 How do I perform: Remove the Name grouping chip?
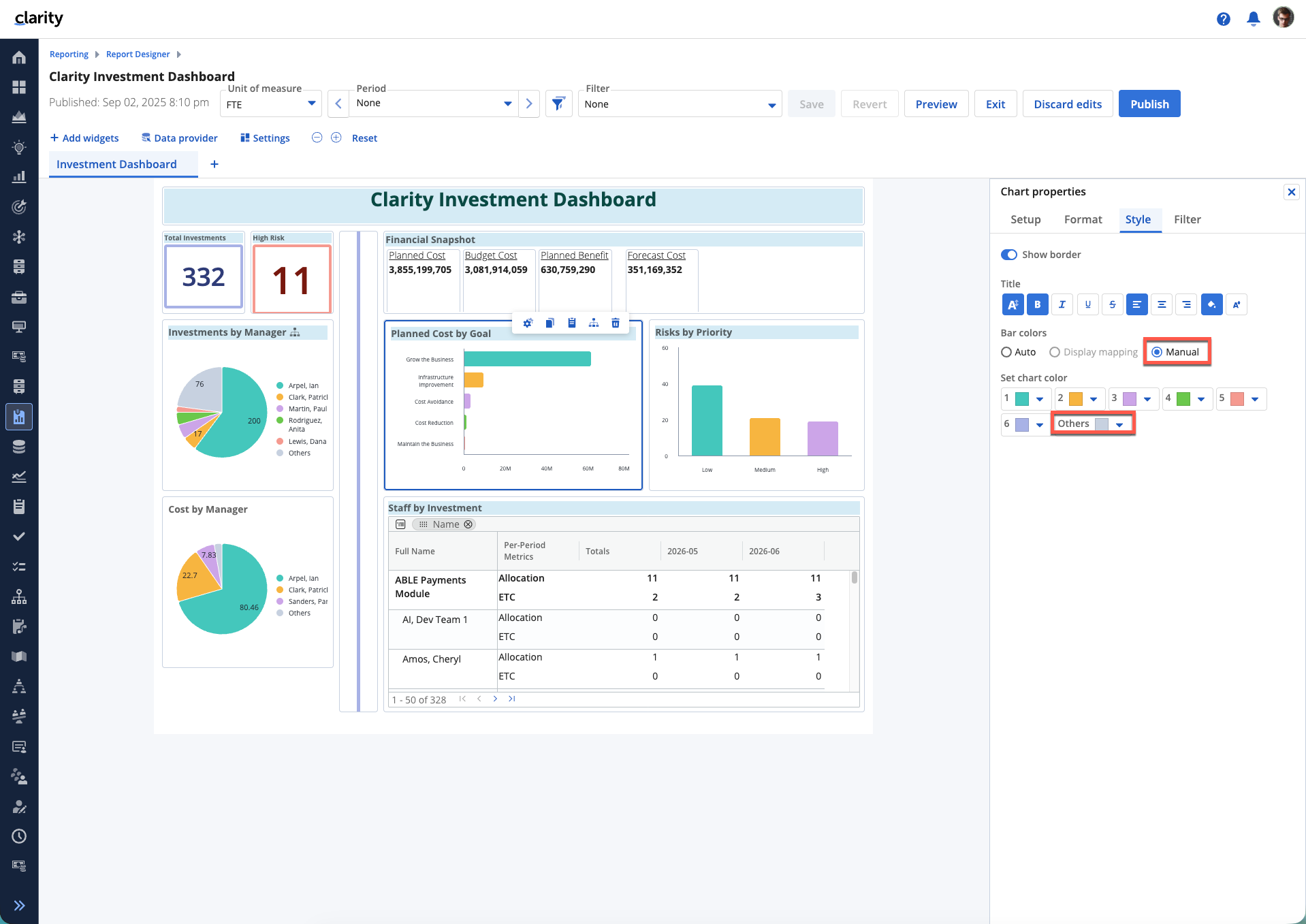click(x=468, y=524)
